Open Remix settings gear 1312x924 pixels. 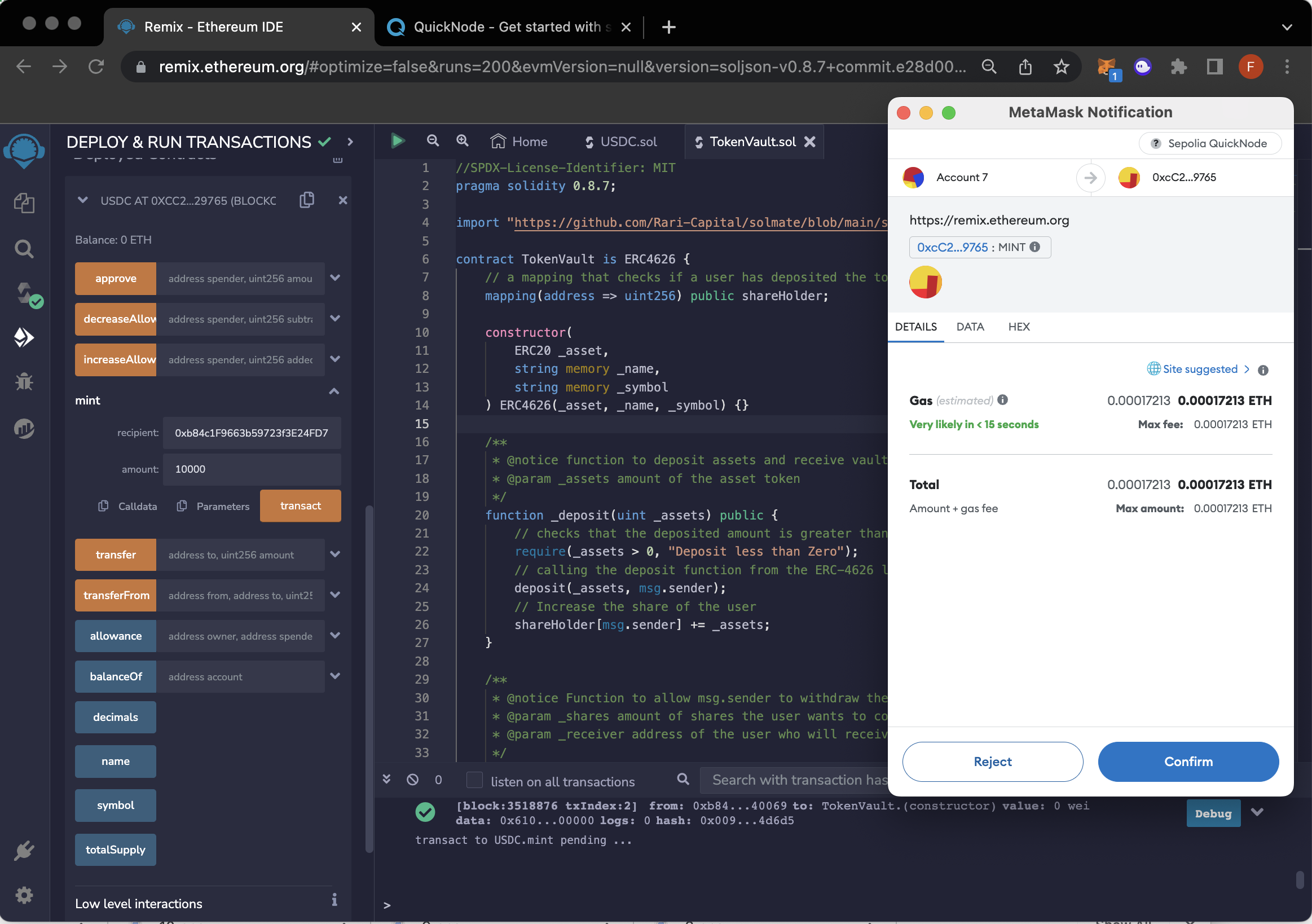(24, 895)
